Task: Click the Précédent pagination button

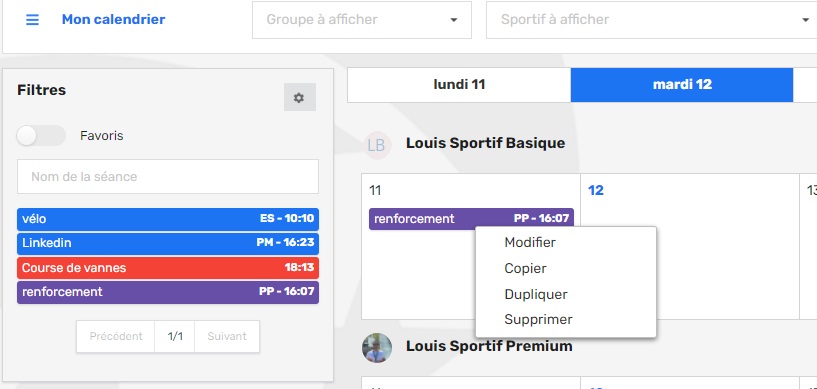Action: (x=116, y=336)
